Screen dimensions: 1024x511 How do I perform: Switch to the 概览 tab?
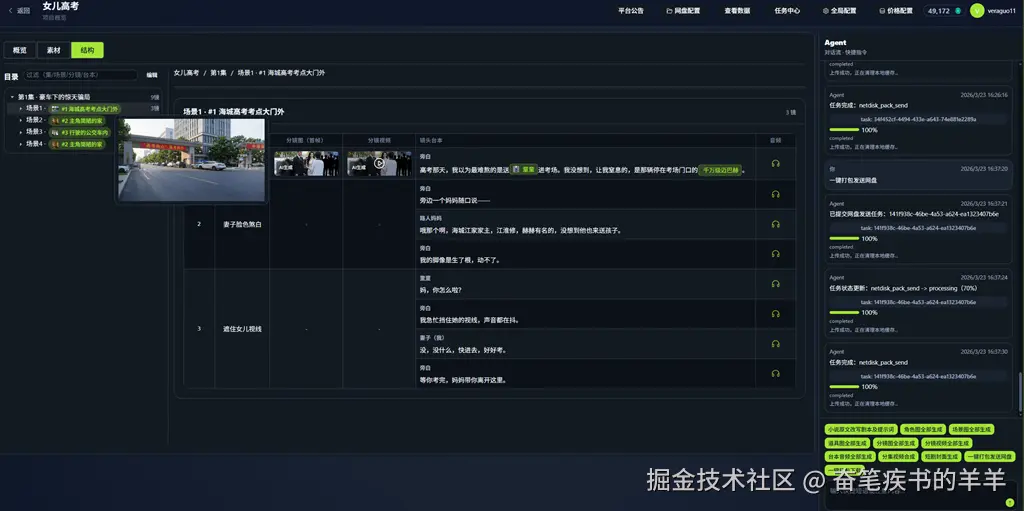tap(20, 50)
